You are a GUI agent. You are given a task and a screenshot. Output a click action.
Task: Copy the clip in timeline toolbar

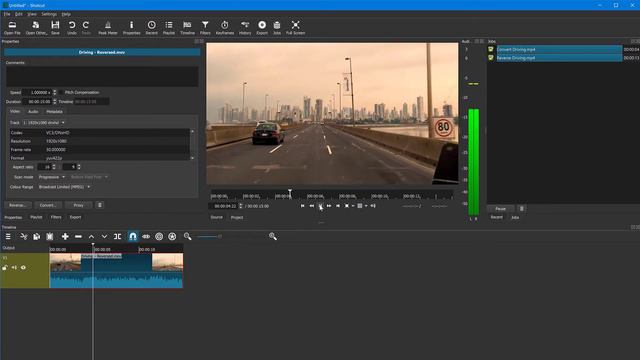pyautogui.click(x=37, y=236)
